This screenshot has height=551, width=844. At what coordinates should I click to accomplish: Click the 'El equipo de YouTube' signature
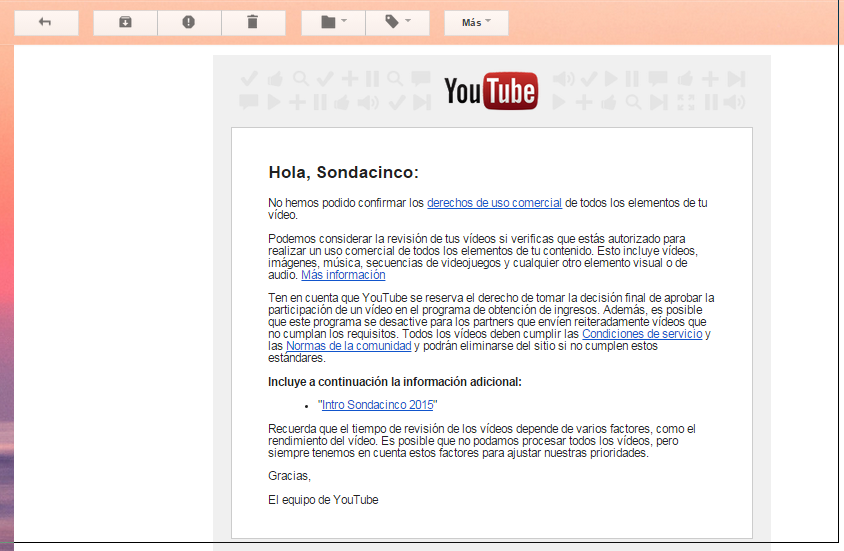pyautogui.click(x=323, y=500)
